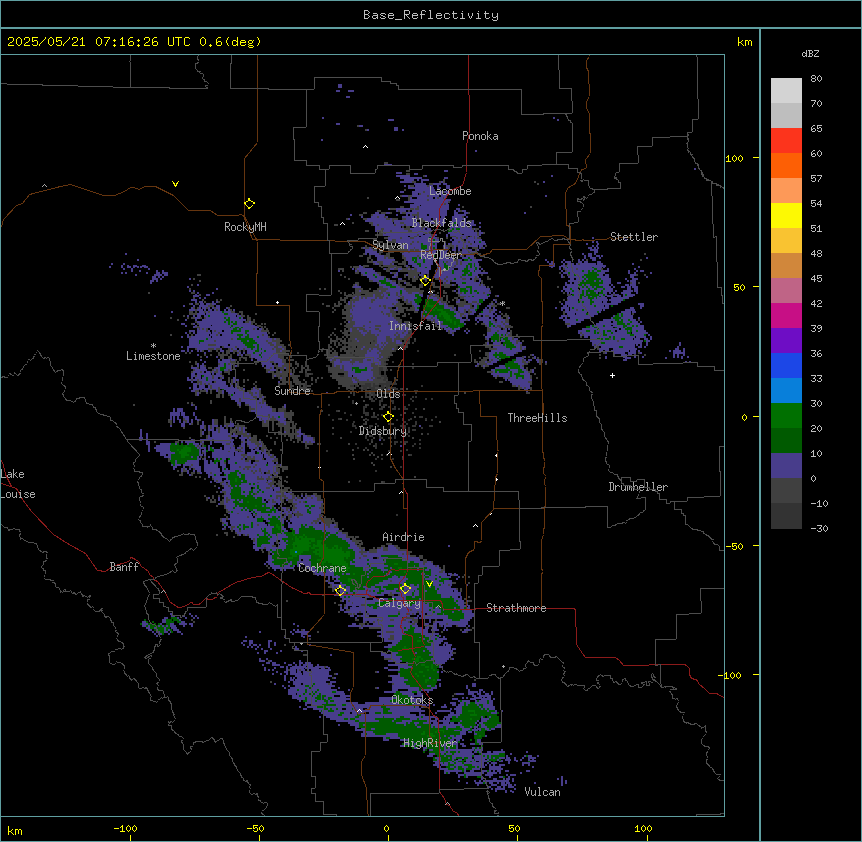This screenshot has width=862, height=842.
Task: Click the Ponoka city label
Action: click(x=480, y=136)
